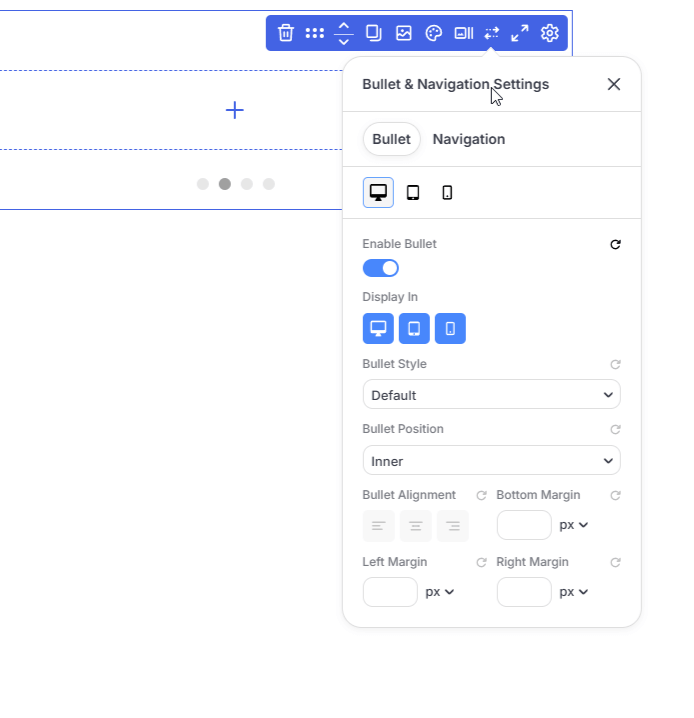Click the expand fullscreen arrows icon
694x718 pixels.
coord(520,33)
